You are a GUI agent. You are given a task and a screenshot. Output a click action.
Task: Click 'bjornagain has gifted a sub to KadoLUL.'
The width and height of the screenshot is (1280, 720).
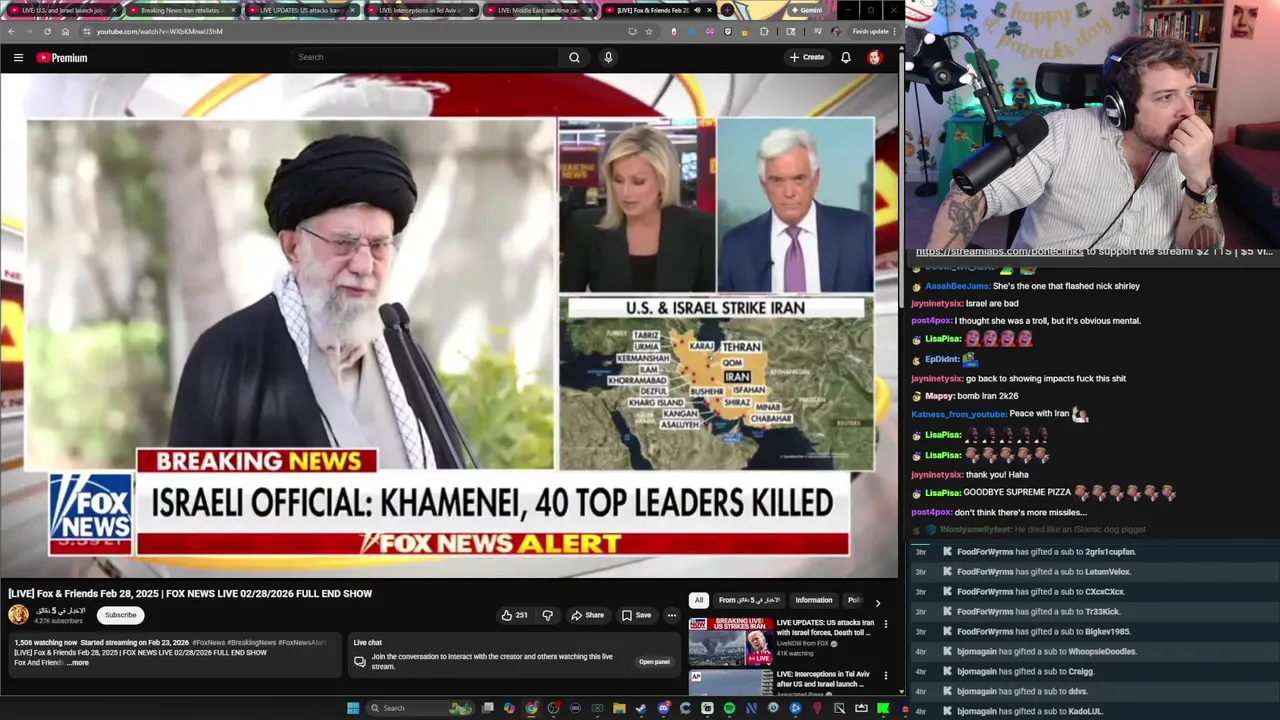[1029, 712]
